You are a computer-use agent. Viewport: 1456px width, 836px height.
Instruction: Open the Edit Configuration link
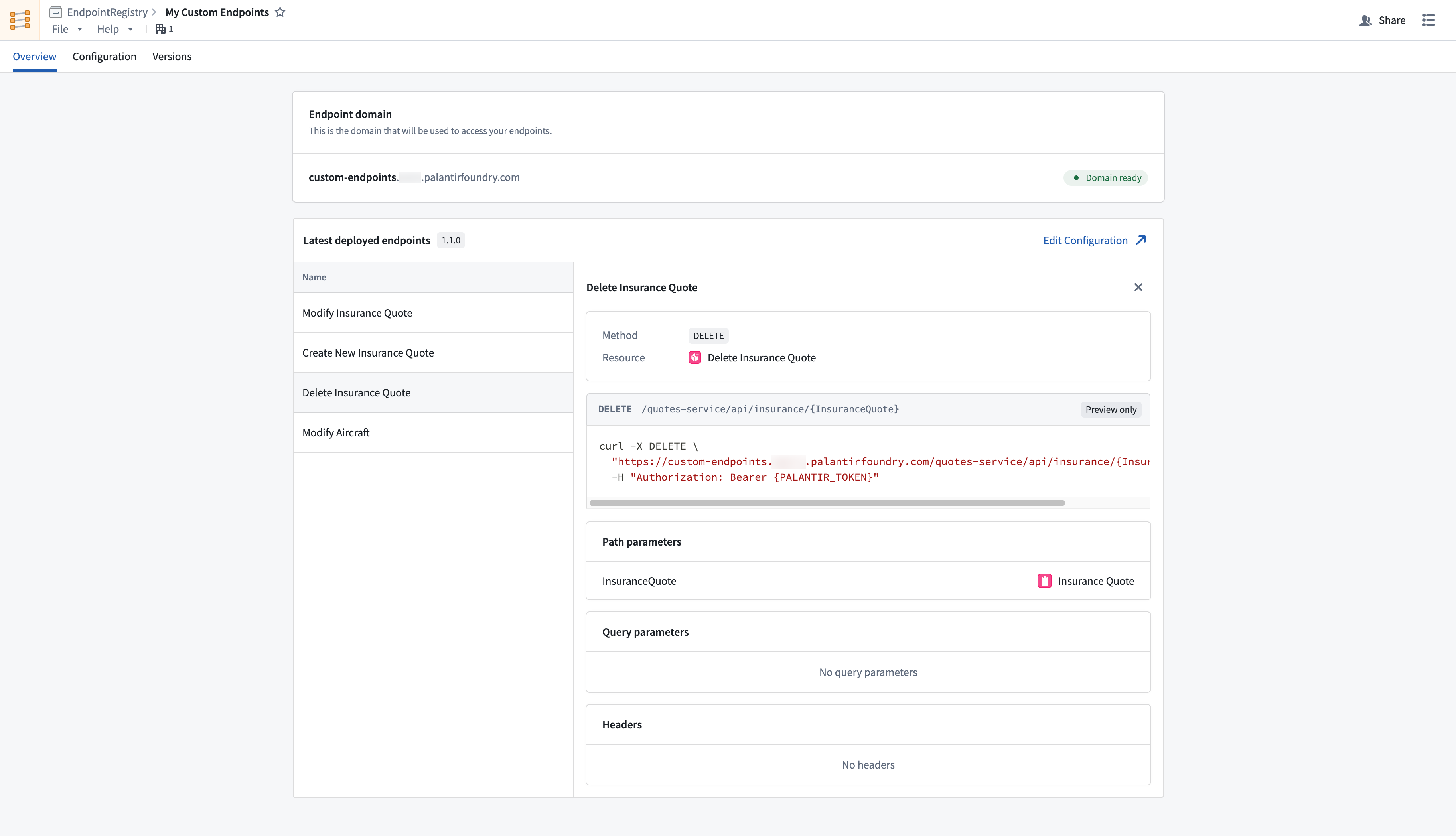[1085, 240]
